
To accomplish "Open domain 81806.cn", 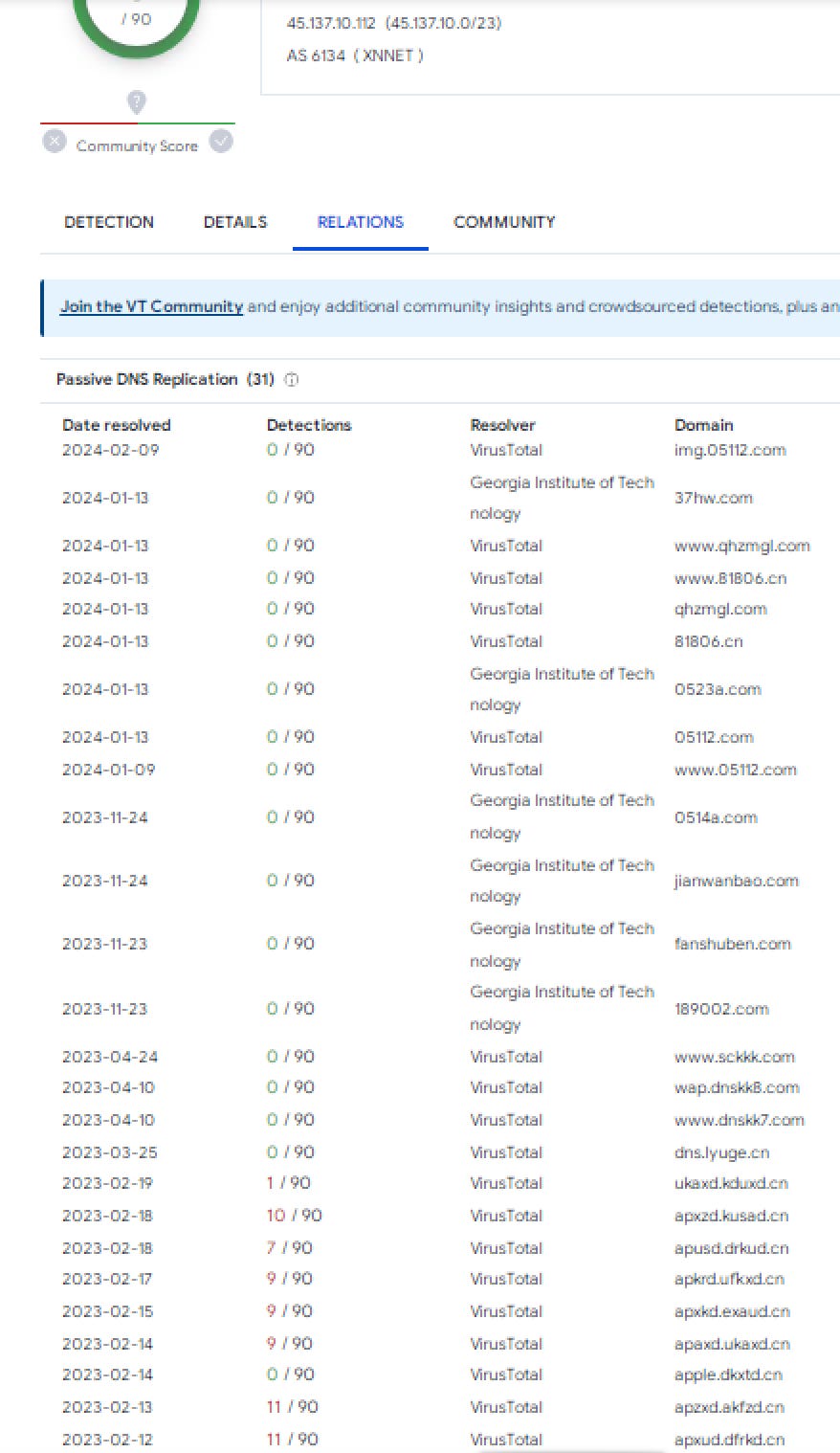I will pos(709,641).
